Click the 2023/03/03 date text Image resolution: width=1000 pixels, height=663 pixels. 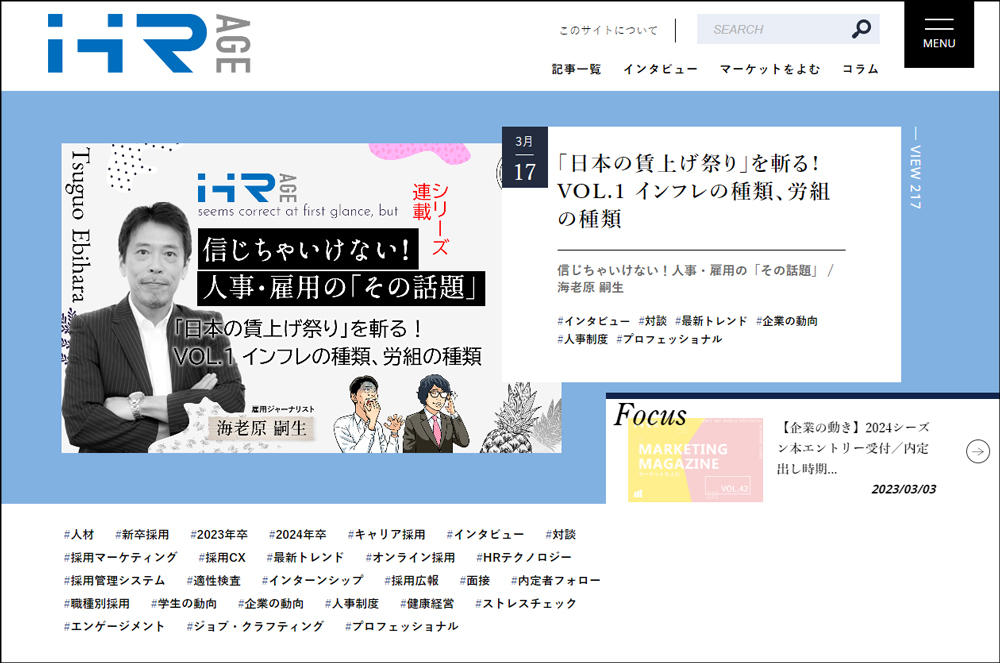tap(904, 489)
